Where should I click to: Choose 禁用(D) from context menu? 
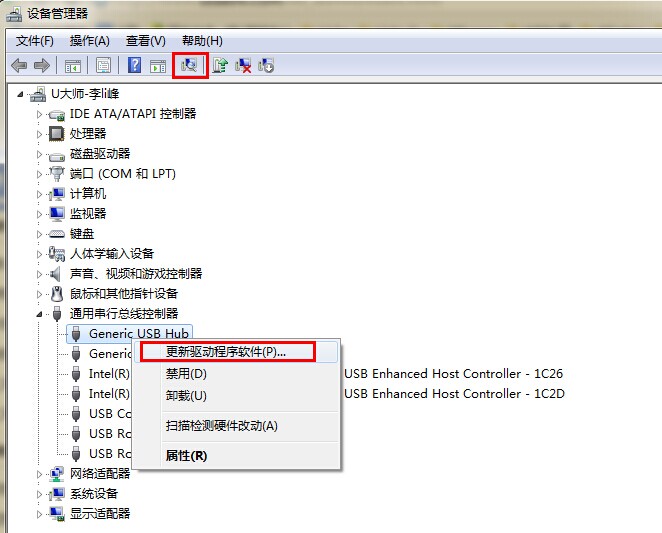click(x=236, y=374)
